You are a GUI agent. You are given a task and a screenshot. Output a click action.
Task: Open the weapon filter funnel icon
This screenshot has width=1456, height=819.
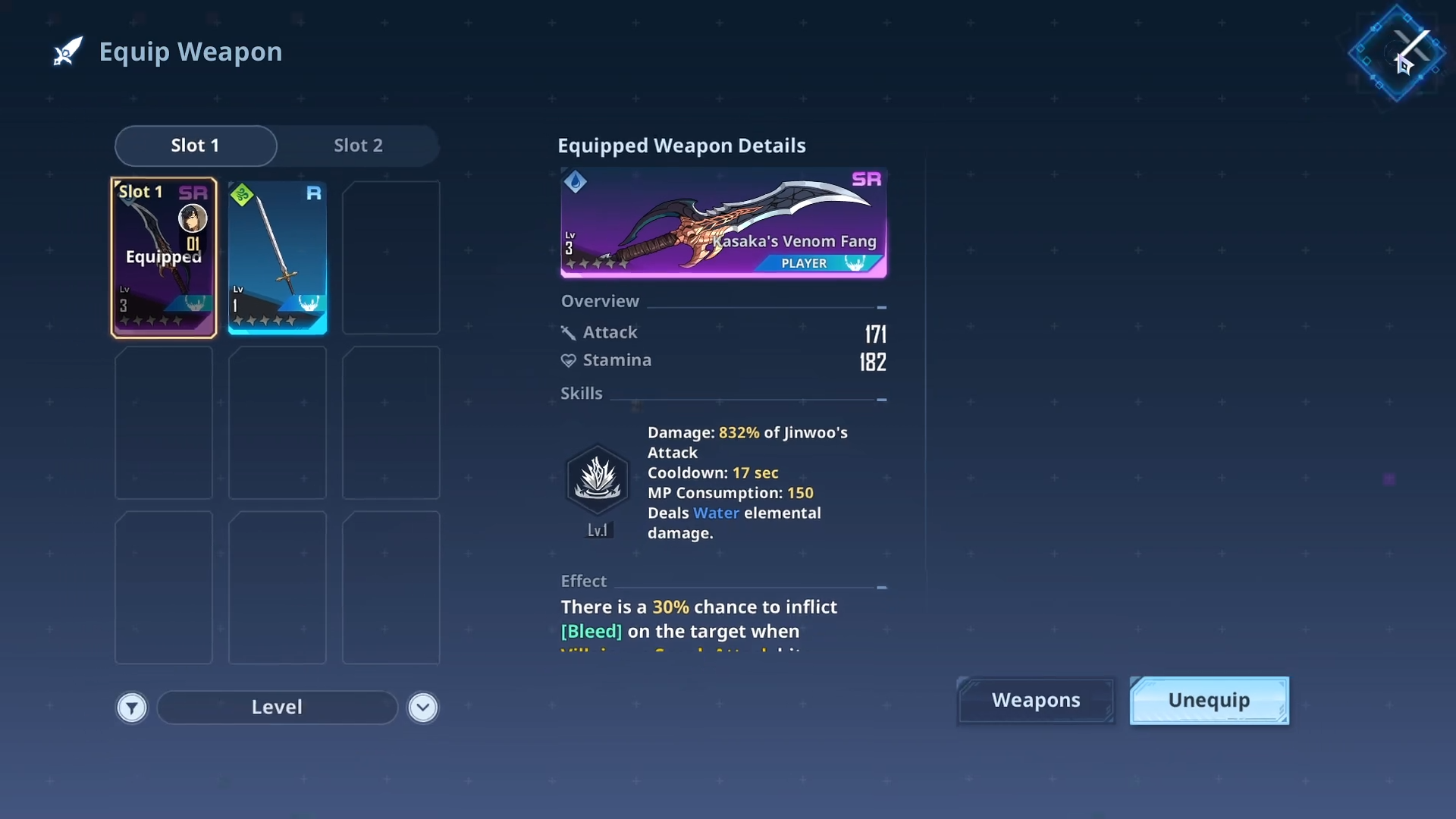pyautogui.click(x=132, y=708)
